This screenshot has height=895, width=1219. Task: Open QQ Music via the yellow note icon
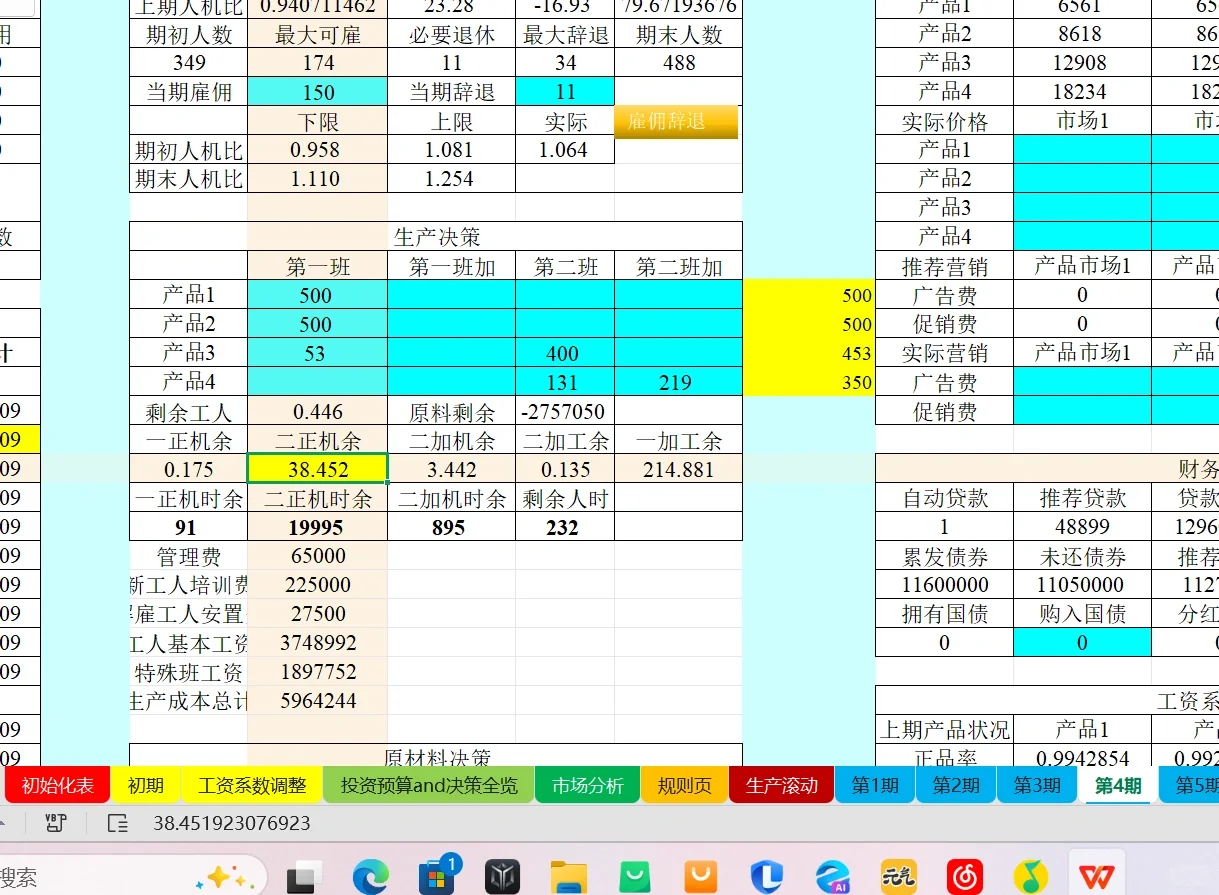click(x=1029, y=875)
